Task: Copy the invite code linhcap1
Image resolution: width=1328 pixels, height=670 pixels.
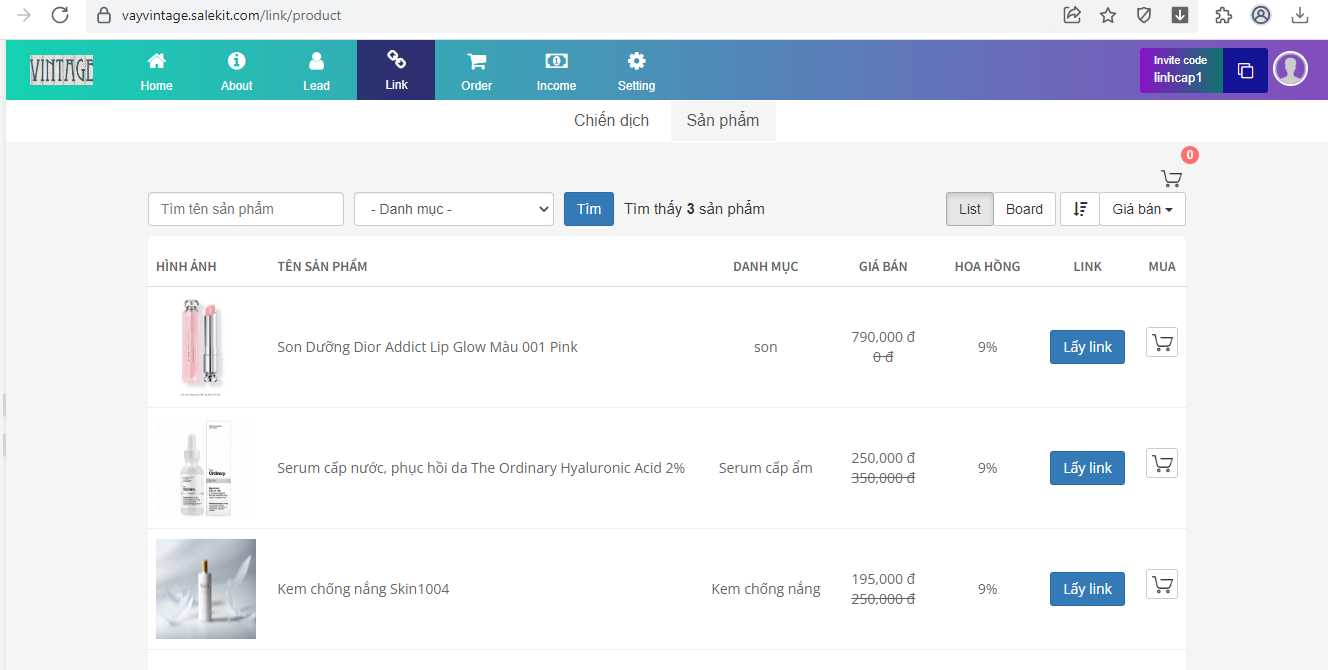Action: coord(1245,71)
